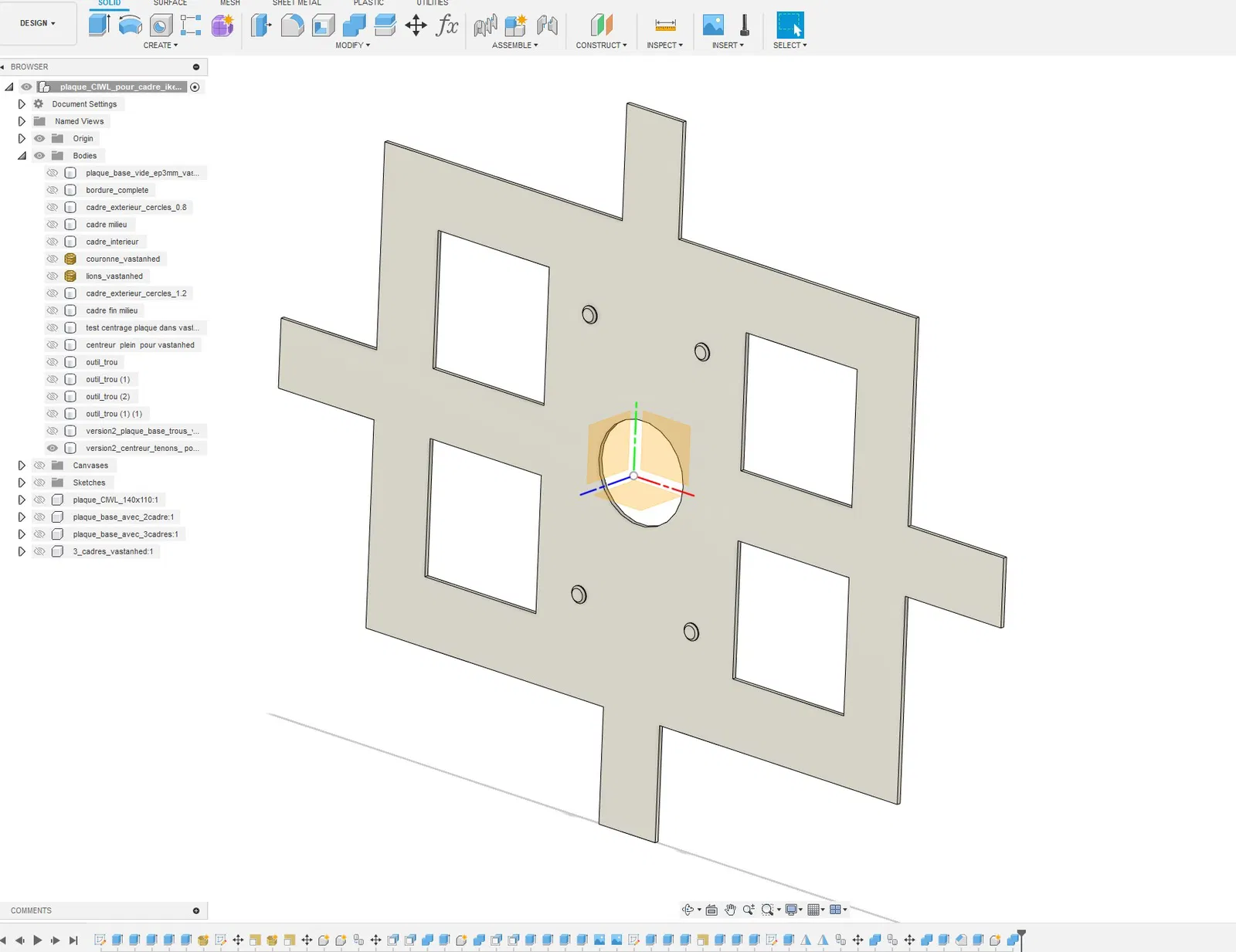This screenshot has width=1236, height=952.
Task: Expand the Sketches folder
Action: click(22, 483)
